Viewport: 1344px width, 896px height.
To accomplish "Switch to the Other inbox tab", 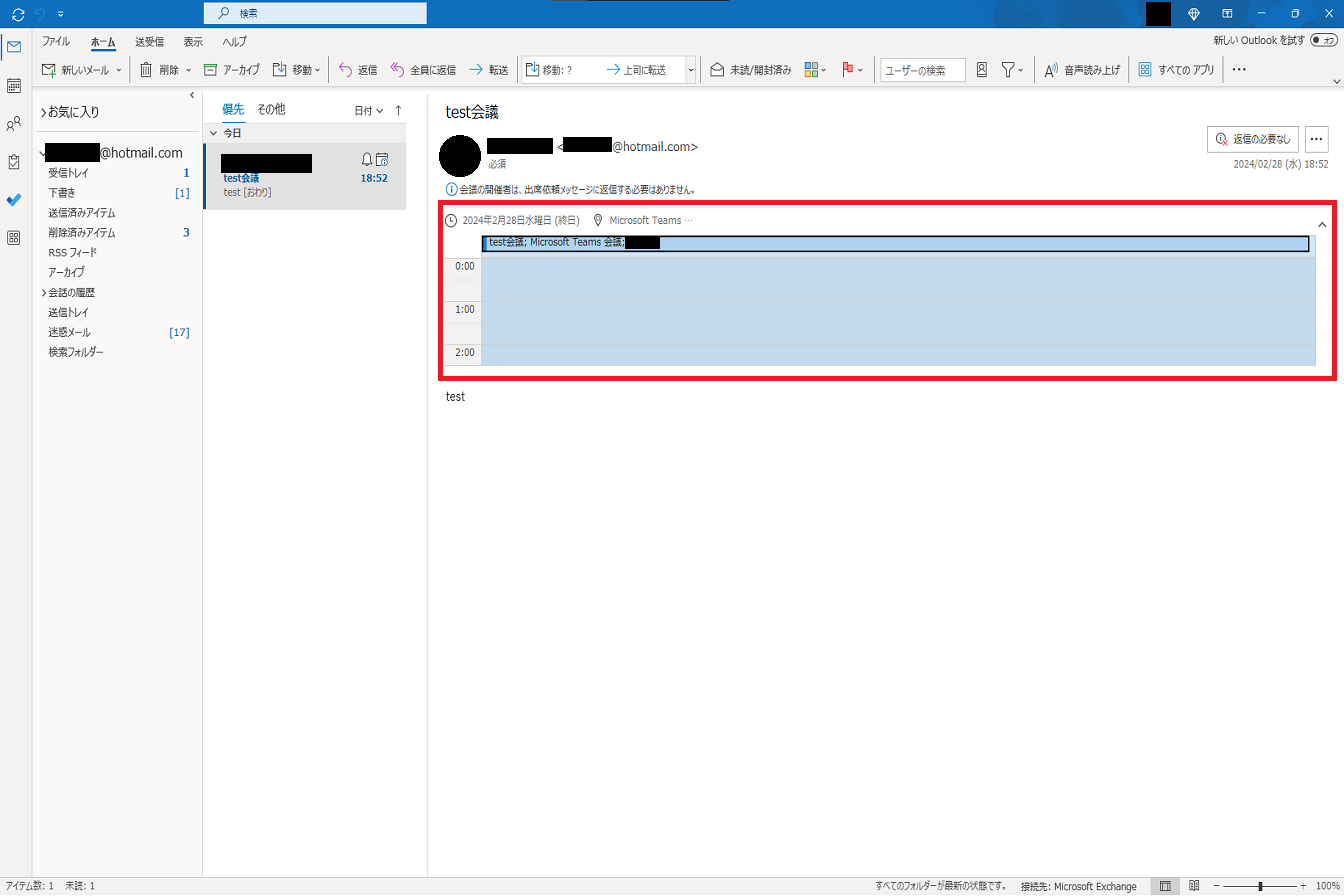I will coord(271,110).
